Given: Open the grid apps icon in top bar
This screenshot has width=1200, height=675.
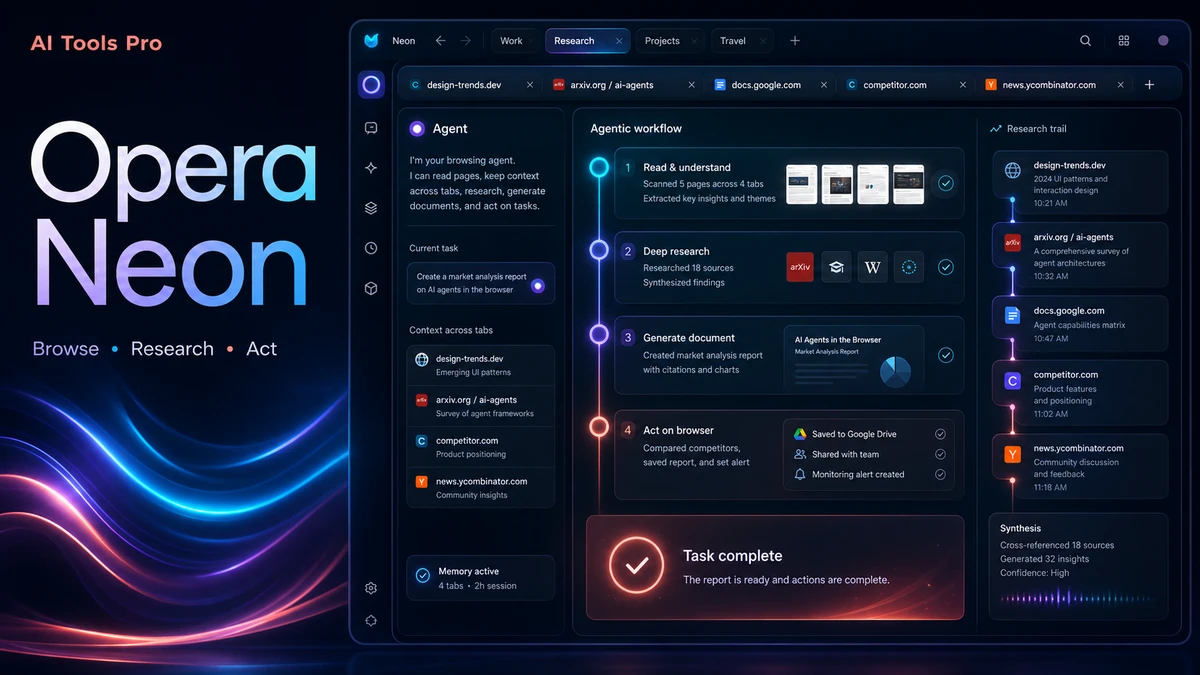Looking at the screenshot, I should (x=1124, y=41).
